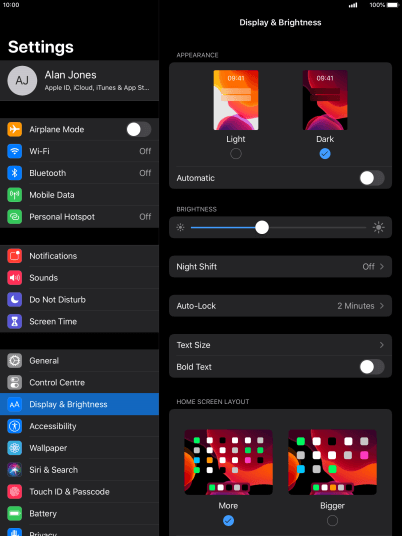Open the red Notifications icon
402x536 pixels.
click(x=14, y=256)
